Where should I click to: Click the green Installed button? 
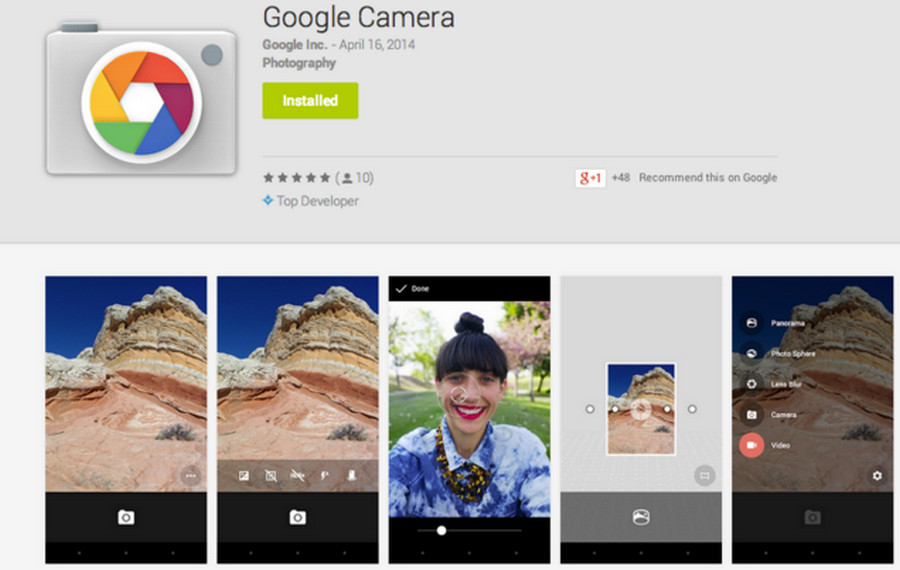(310, 101)
